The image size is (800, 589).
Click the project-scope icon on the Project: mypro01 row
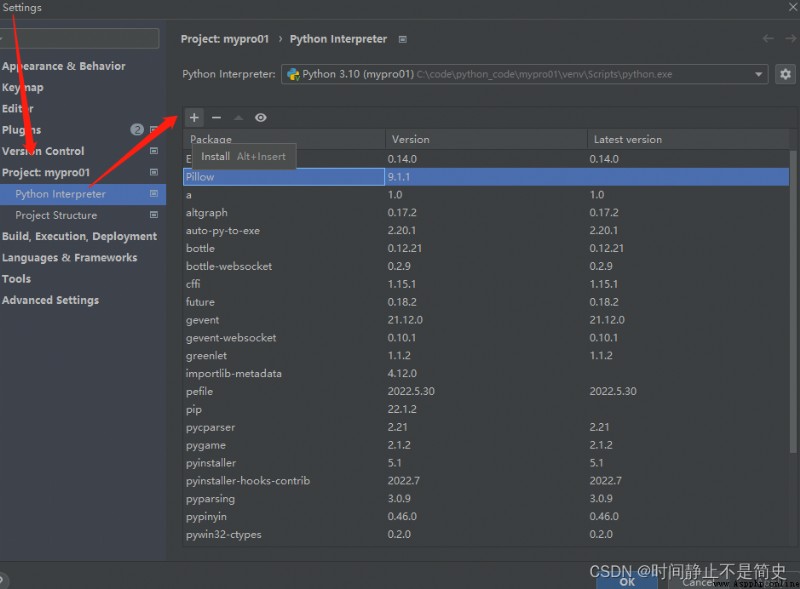(154, 173)
